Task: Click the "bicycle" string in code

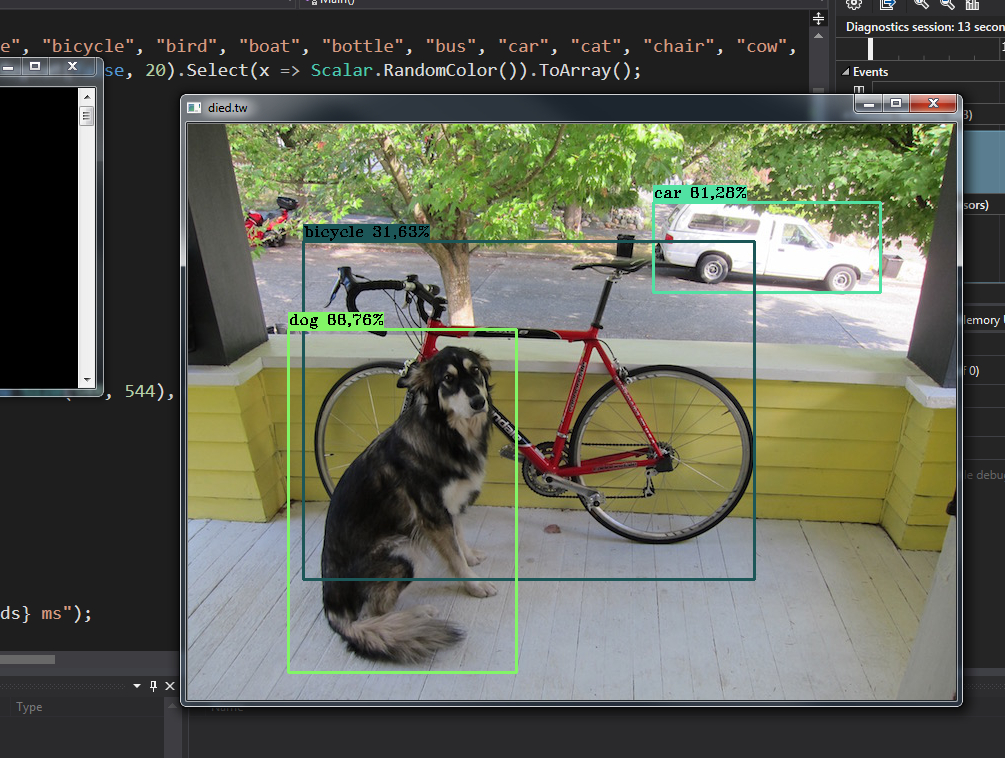Action: point(88,46)
